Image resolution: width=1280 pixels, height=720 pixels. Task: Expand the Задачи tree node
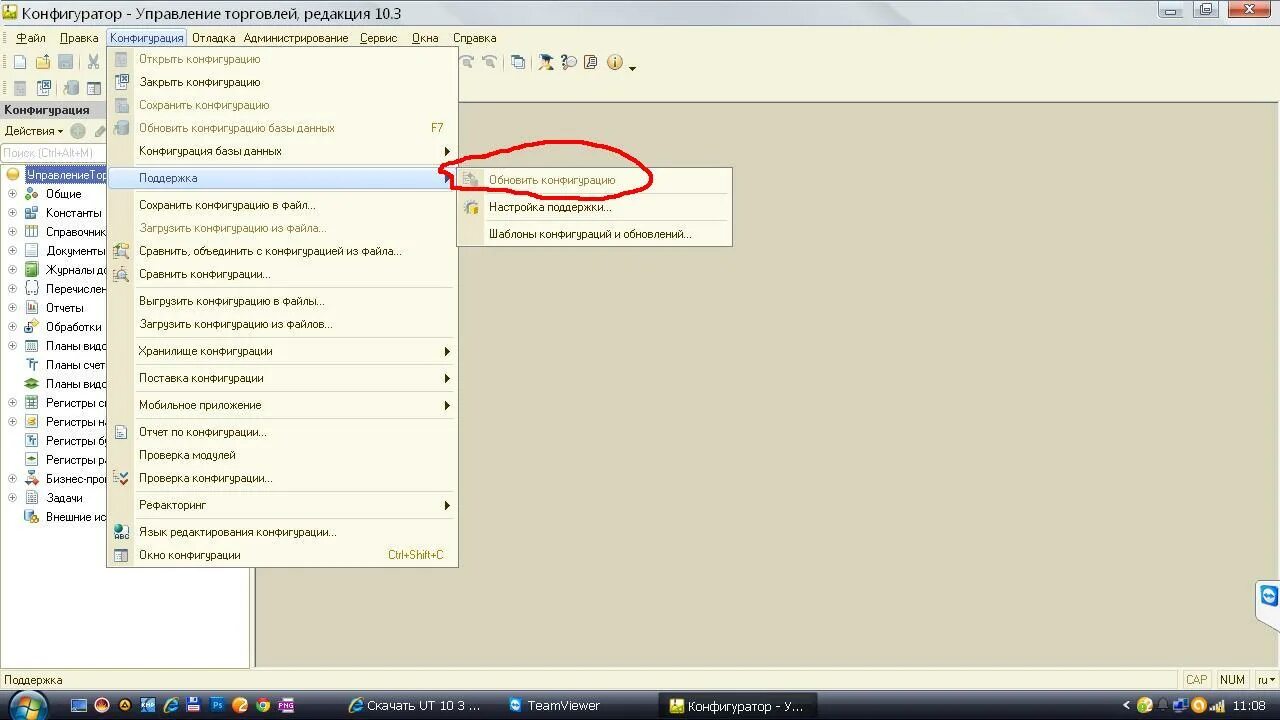13,498
